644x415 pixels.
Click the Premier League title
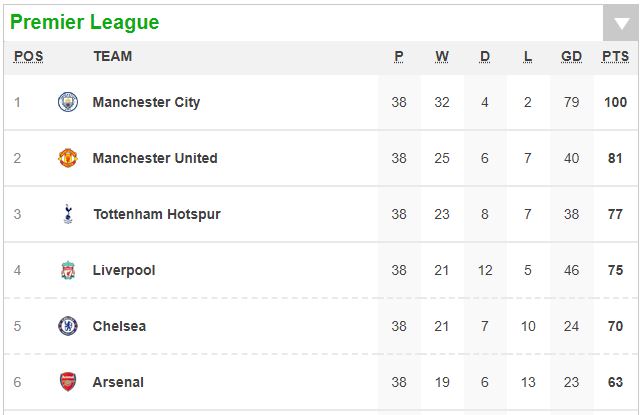85,22
